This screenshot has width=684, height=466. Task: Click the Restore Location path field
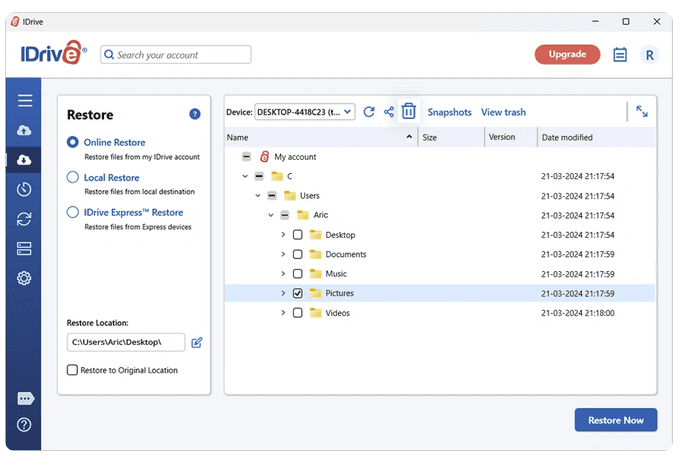click(x=126, y=342)
